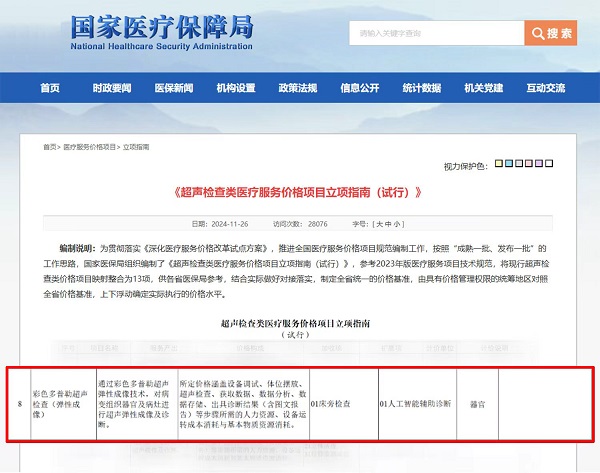The height and width of the screenshot is (473, 600).
Task: Open the 政策法规 navigation item
Action: point(298,88)
